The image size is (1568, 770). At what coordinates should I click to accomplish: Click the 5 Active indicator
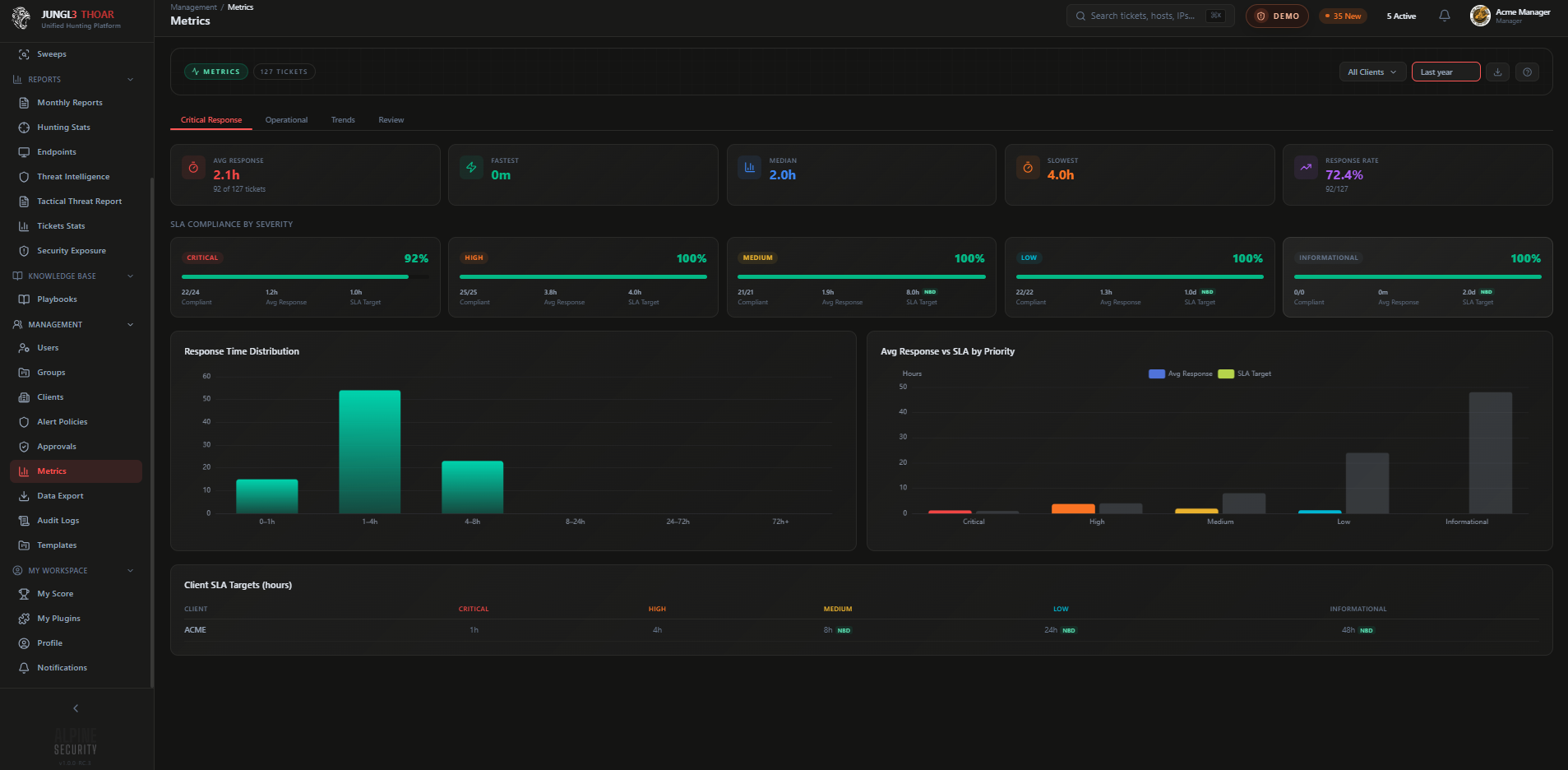coord(1401,16)
